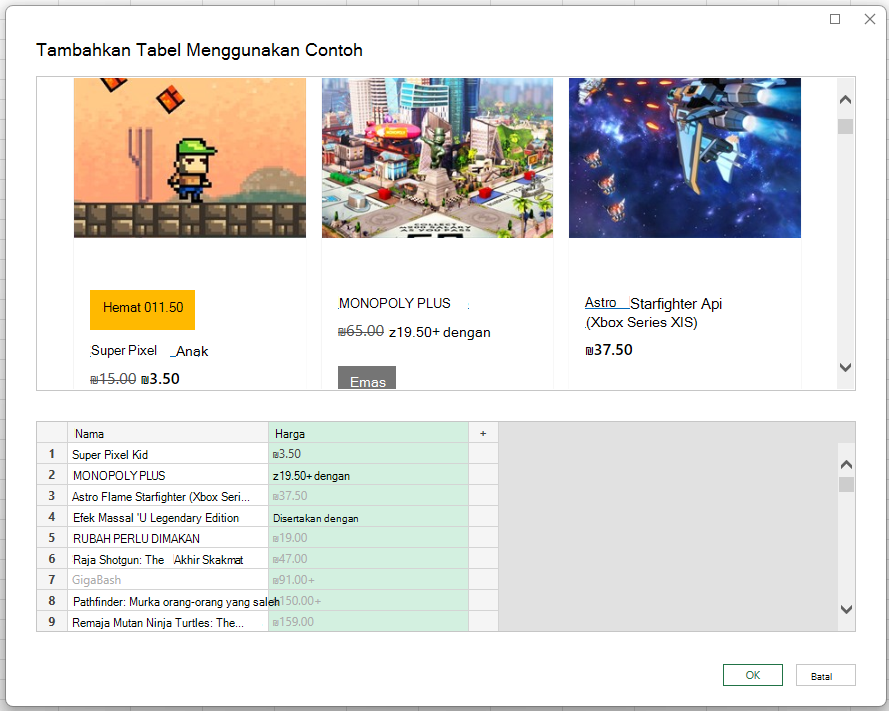Click the Raja Shotgun name cell
Screen dimensions: 889x711
(168, 559)
